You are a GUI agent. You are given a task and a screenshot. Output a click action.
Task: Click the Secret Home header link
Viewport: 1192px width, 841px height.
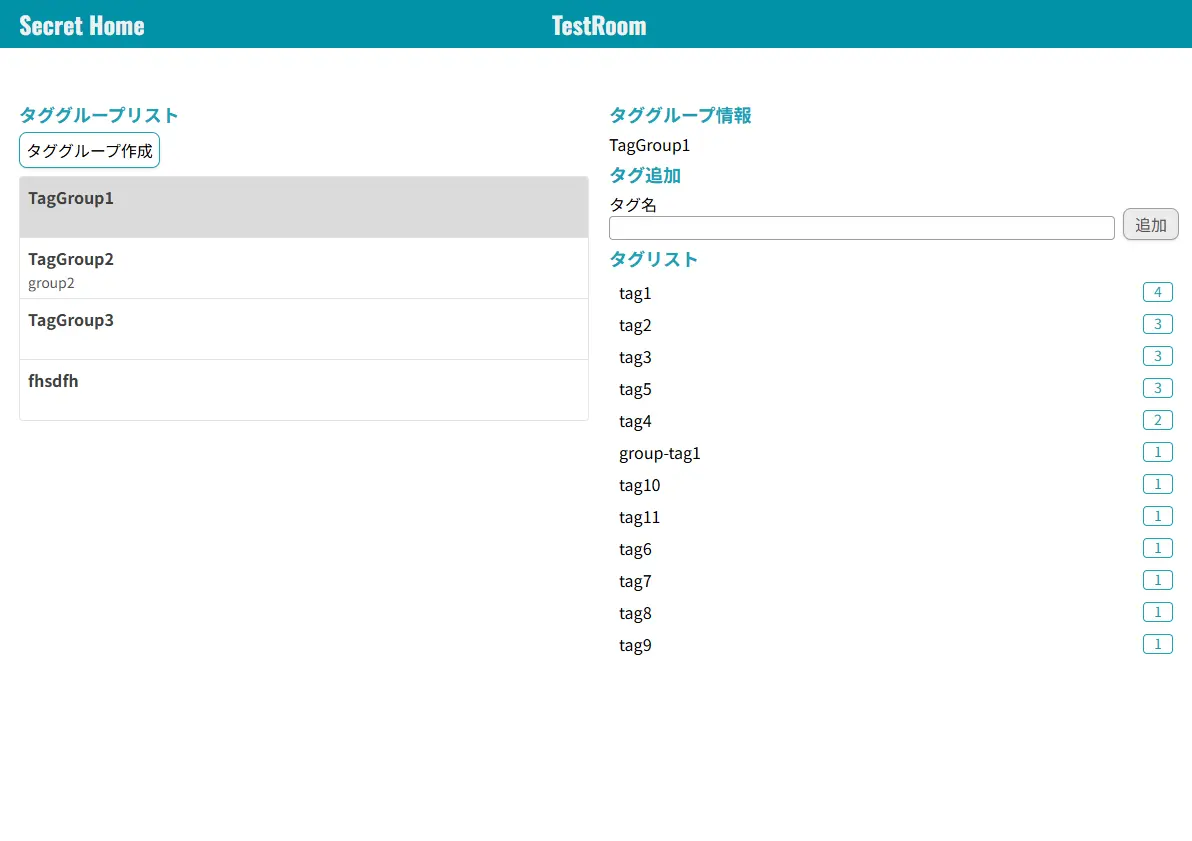point(82,25)
